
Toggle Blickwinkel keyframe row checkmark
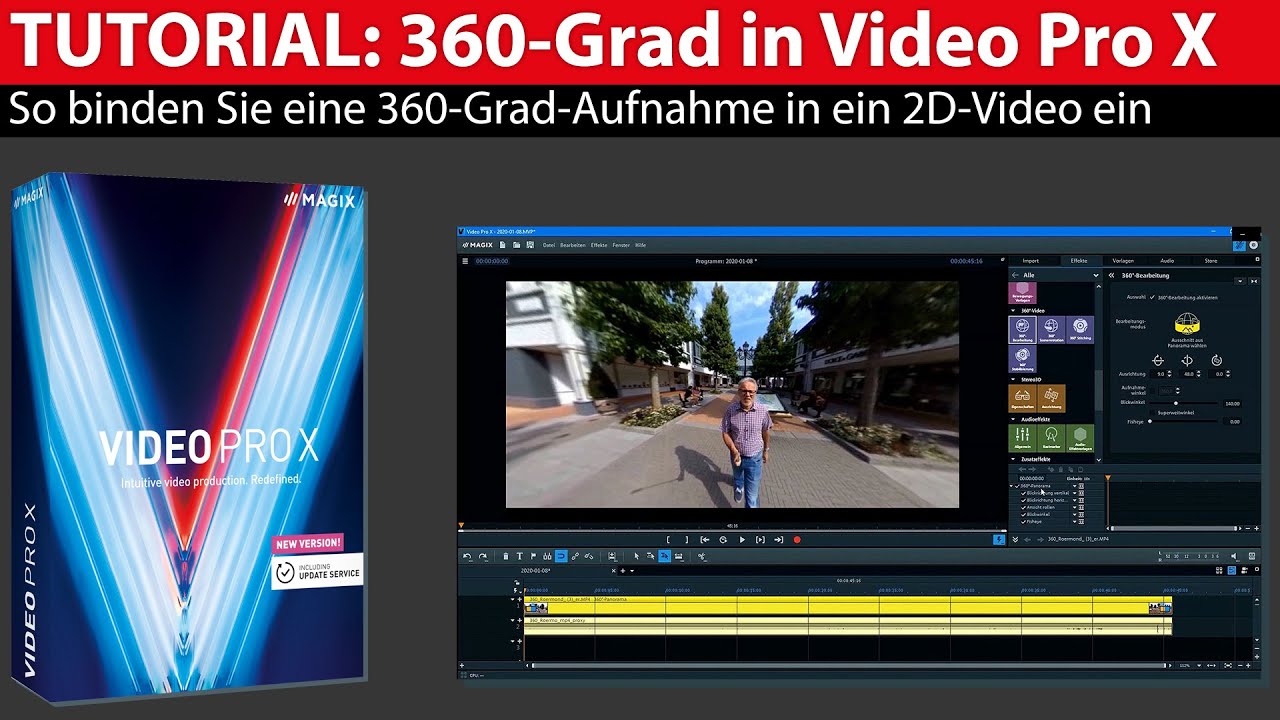click(x=1023, y=514)
